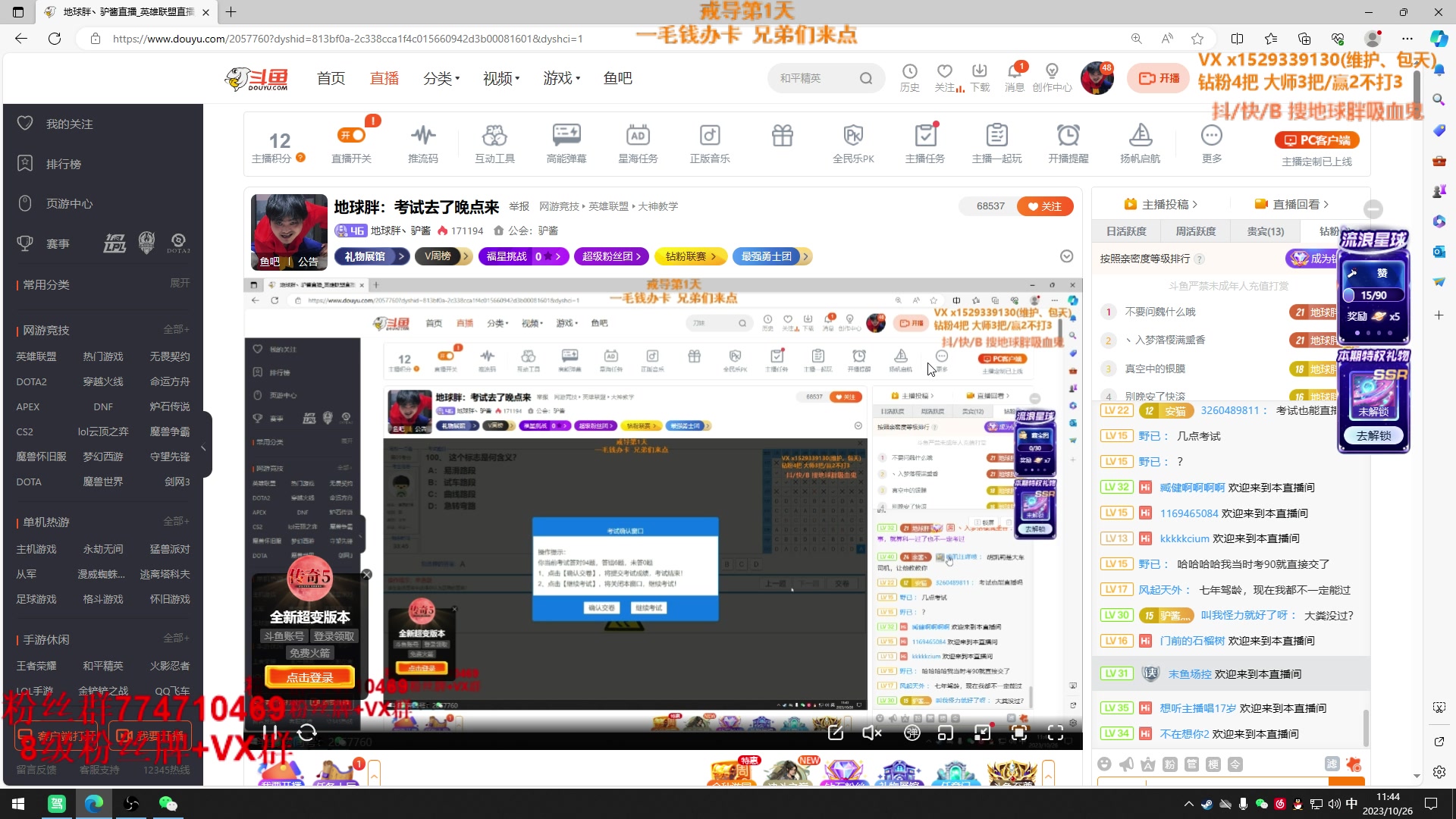Open the 正版音乐 music tool
This screenshot has height=819, width=1456.
tap(710, 144)
